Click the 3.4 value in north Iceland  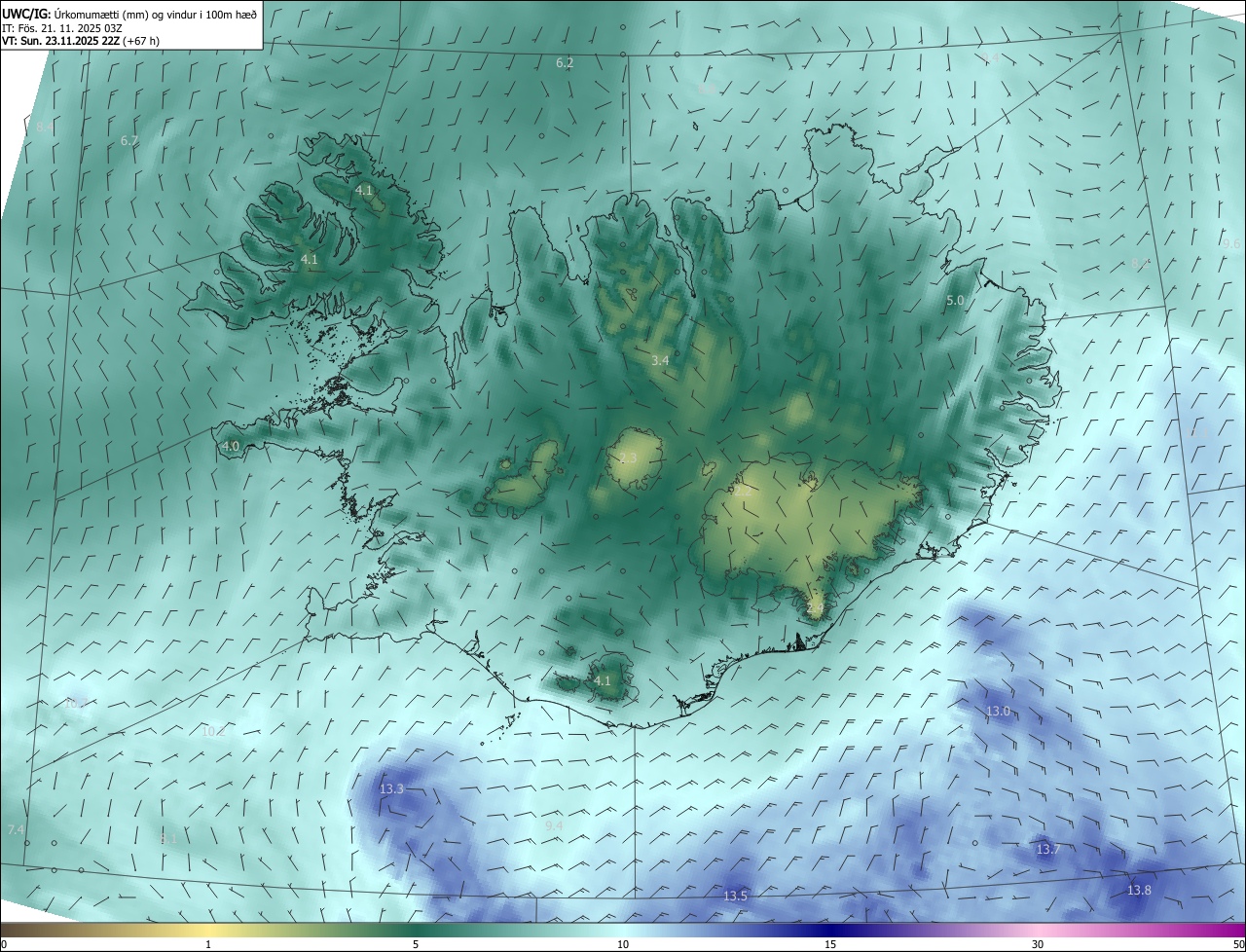tap(660, 360)
